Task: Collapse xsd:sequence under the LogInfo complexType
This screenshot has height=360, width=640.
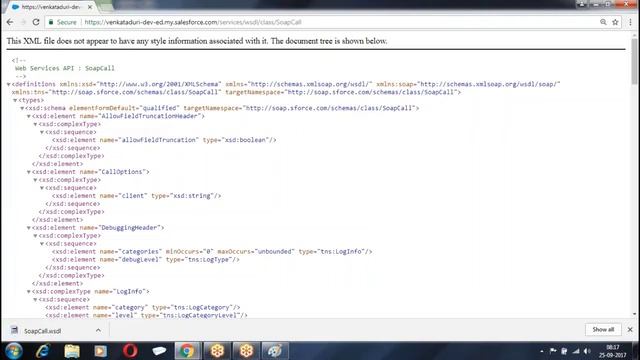Action: [36, 300]
